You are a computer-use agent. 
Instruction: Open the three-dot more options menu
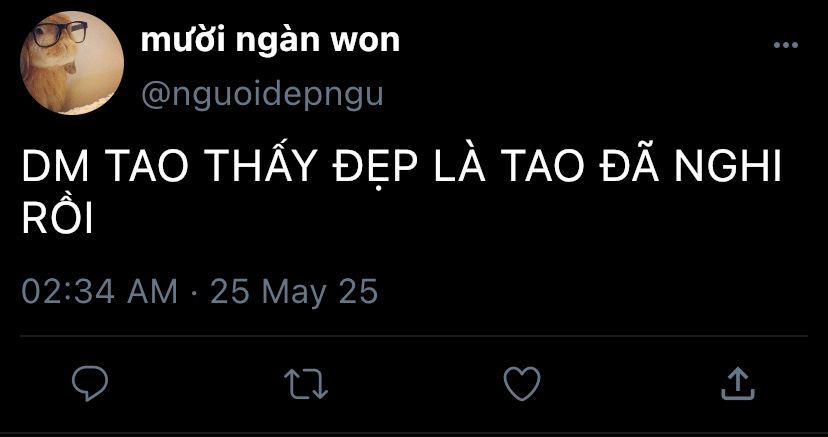(786, 45)
